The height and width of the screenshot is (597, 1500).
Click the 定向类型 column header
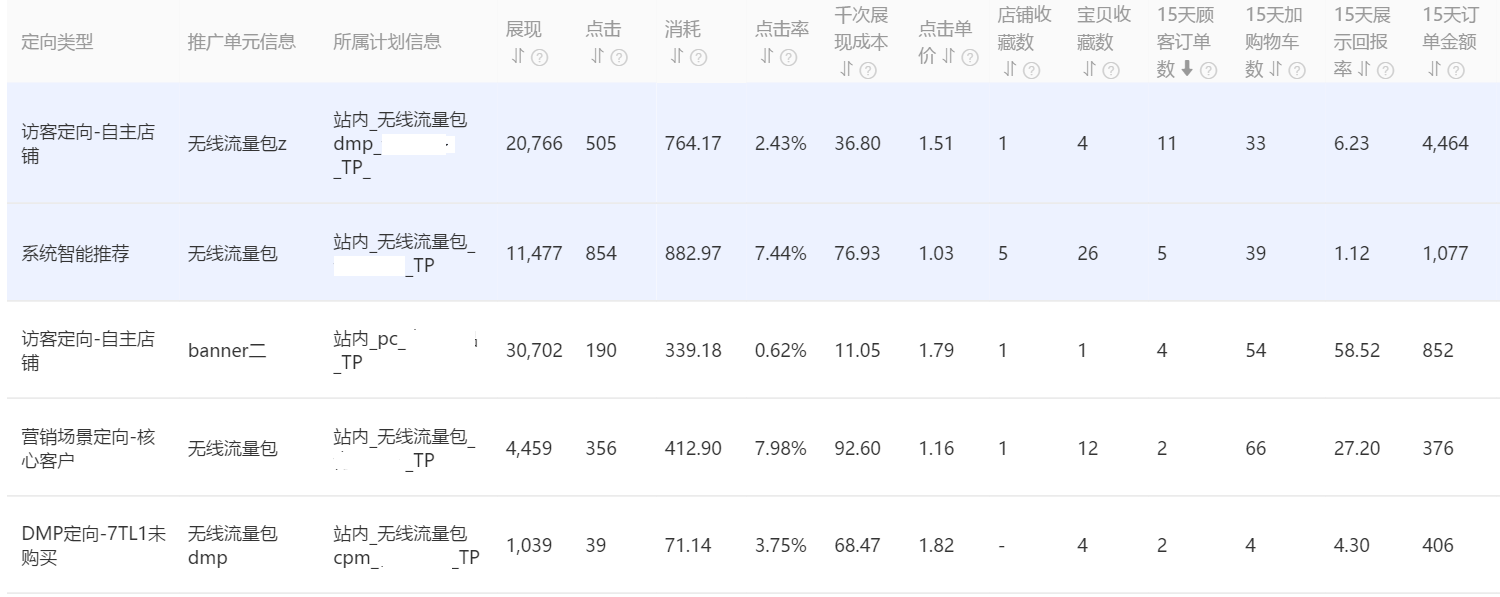58,42
